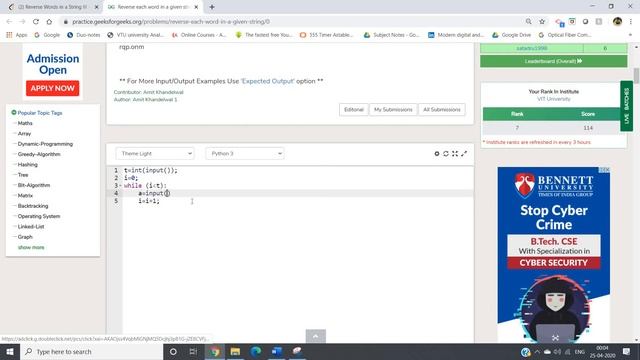Screen dimensions: 640x360
Task: Bookmark this page with the star
Action: (x=542, y=21)
